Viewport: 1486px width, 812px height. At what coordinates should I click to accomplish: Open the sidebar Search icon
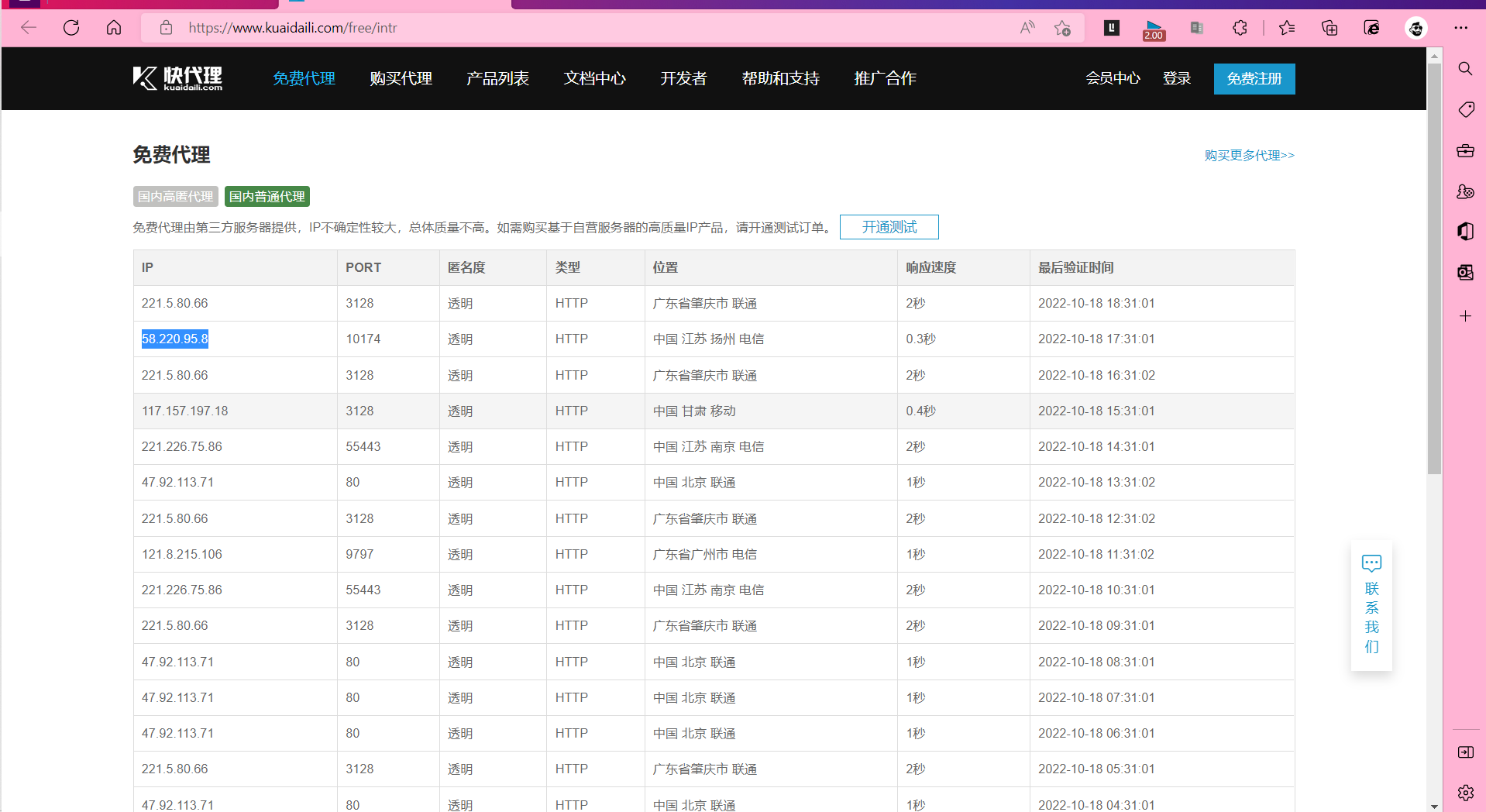tap(1465, 69)
